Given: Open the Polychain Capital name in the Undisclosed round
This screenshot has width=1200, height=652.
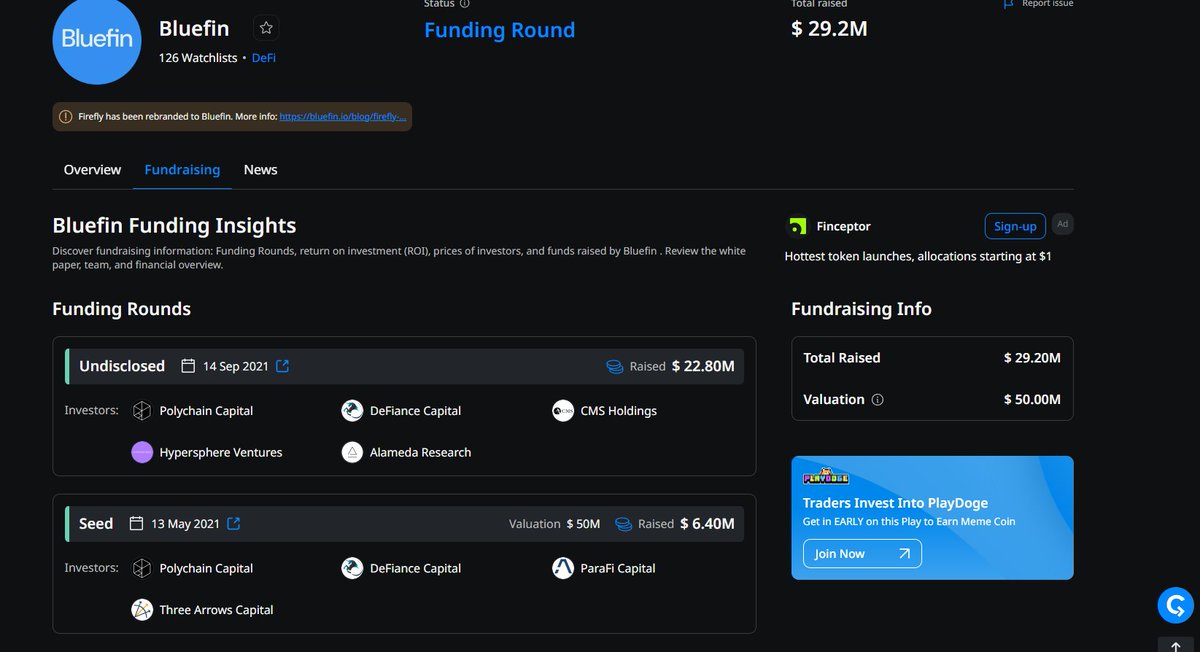Looking at the screenshot, I should point(206,411).
